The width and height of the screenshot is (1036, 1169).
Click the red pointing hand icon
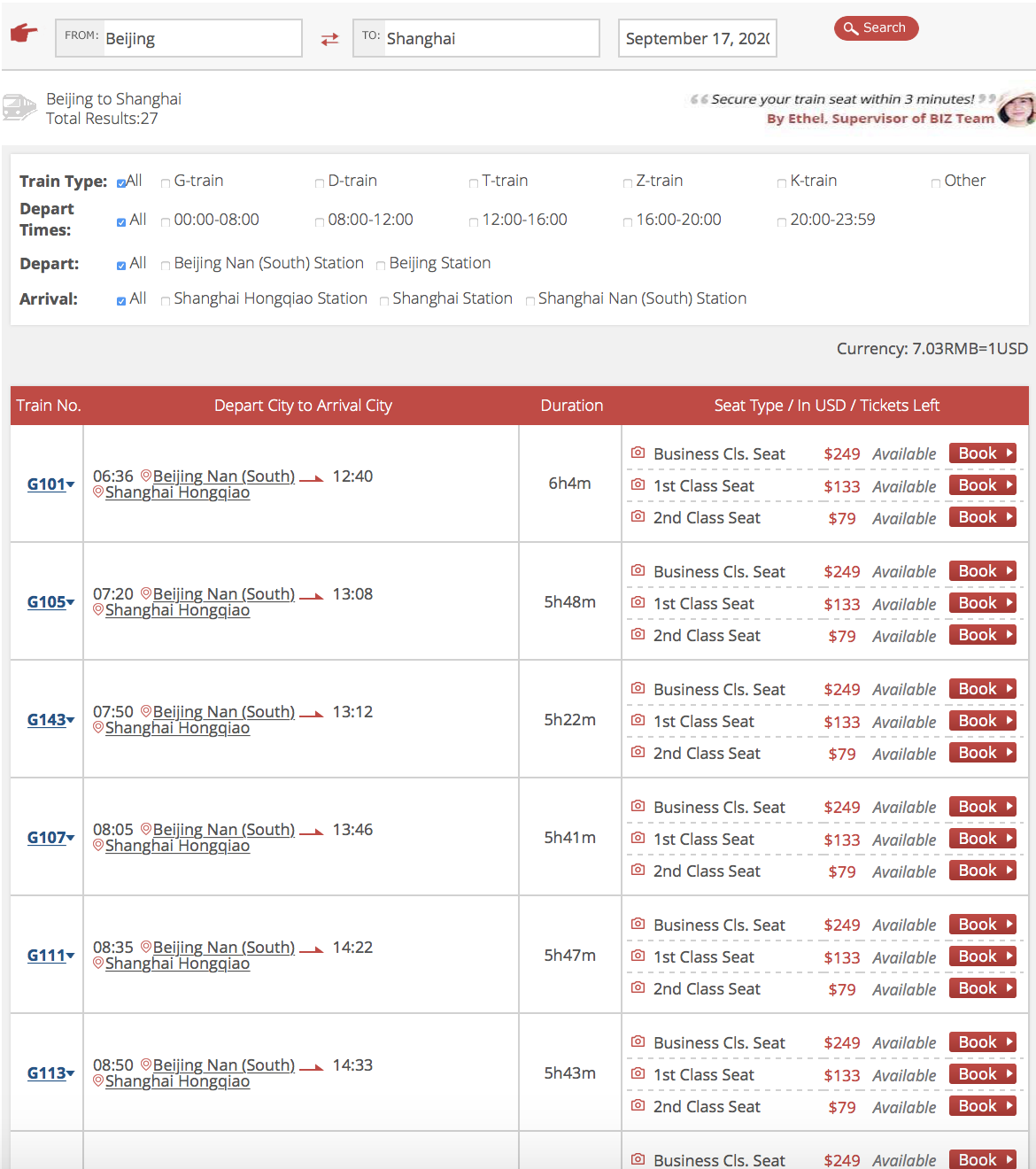click(x=24, y=34)
